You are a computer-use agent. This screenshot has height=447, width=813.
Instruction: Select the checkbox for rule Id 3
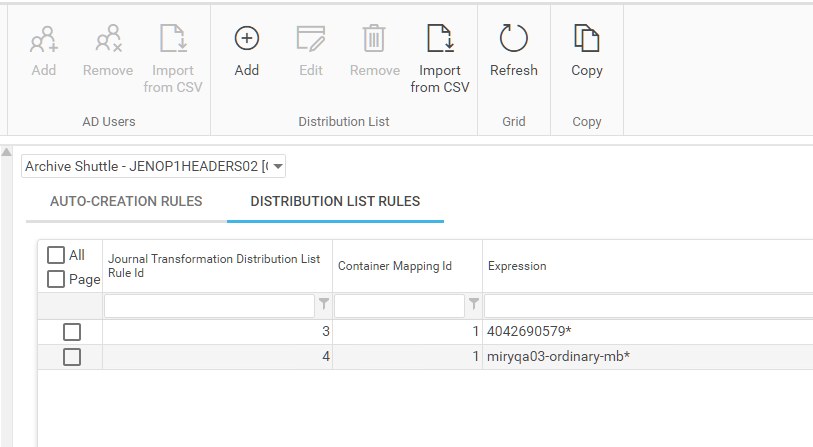pos(72,332)
